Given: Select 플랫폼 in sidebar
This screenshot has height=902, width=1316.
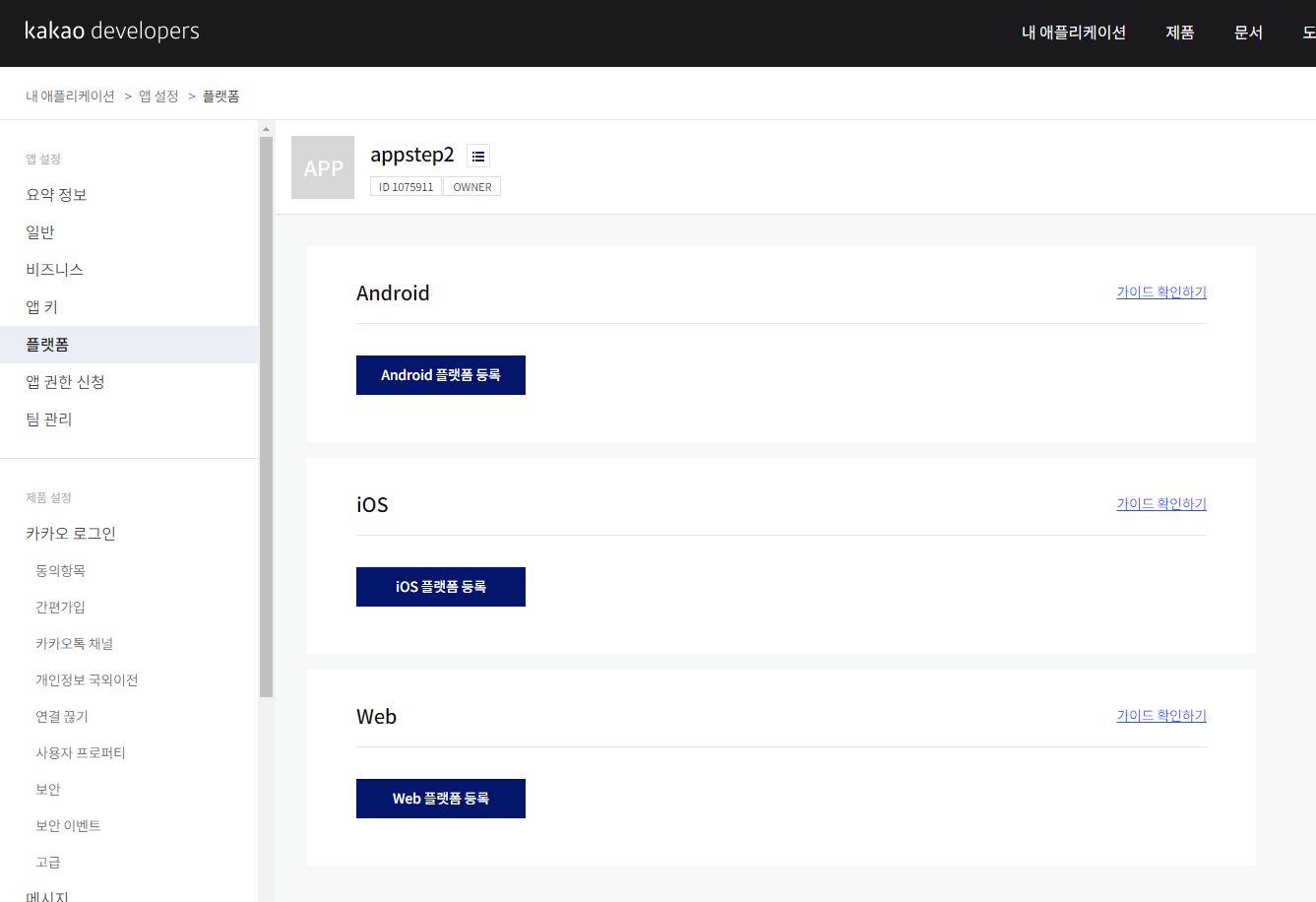Looking at the screenshot, I should pyautogui.click(x=129, y=345).
